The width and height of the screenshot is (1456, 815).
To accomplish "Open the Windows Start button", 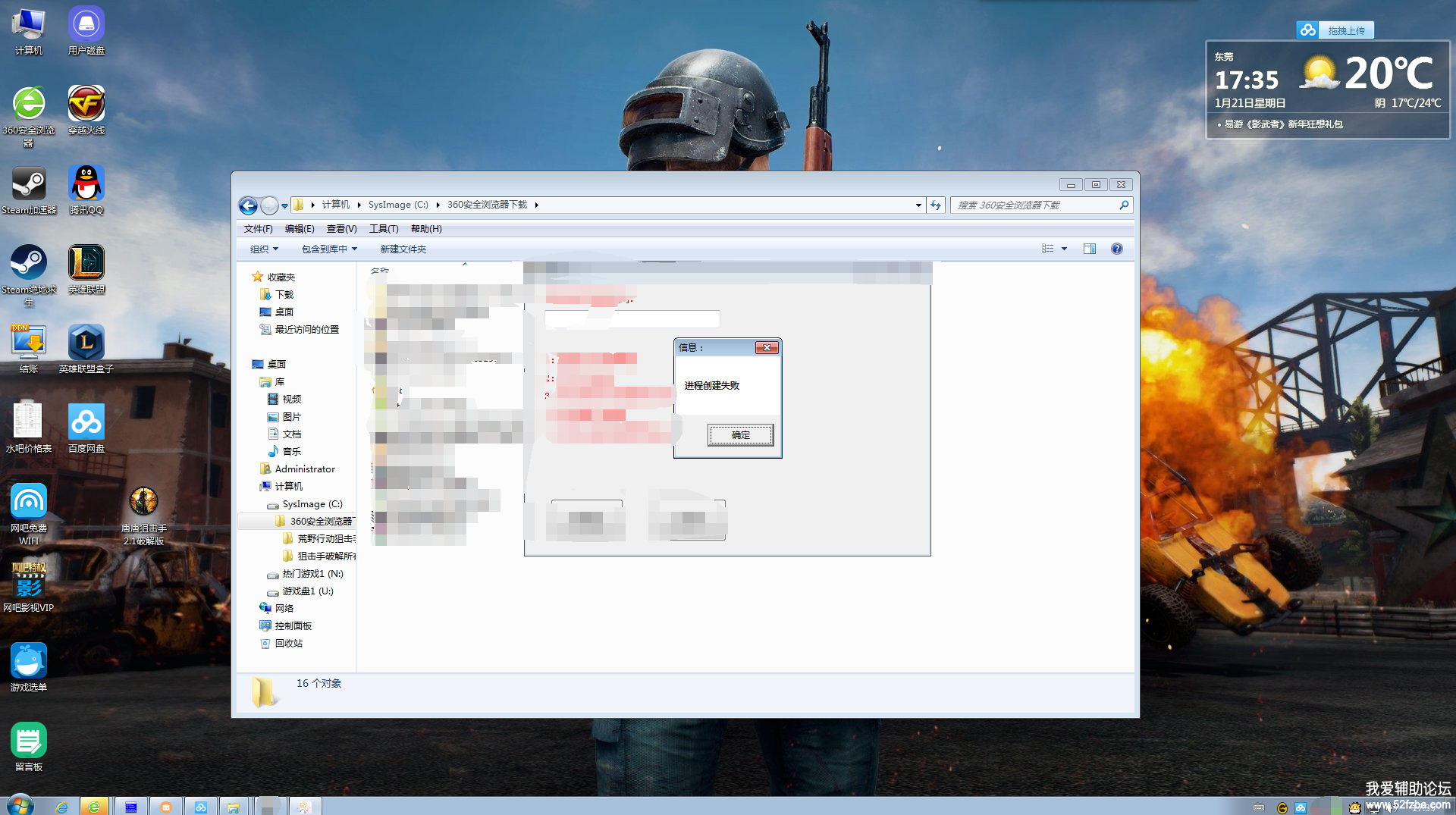I will point(19,806).
